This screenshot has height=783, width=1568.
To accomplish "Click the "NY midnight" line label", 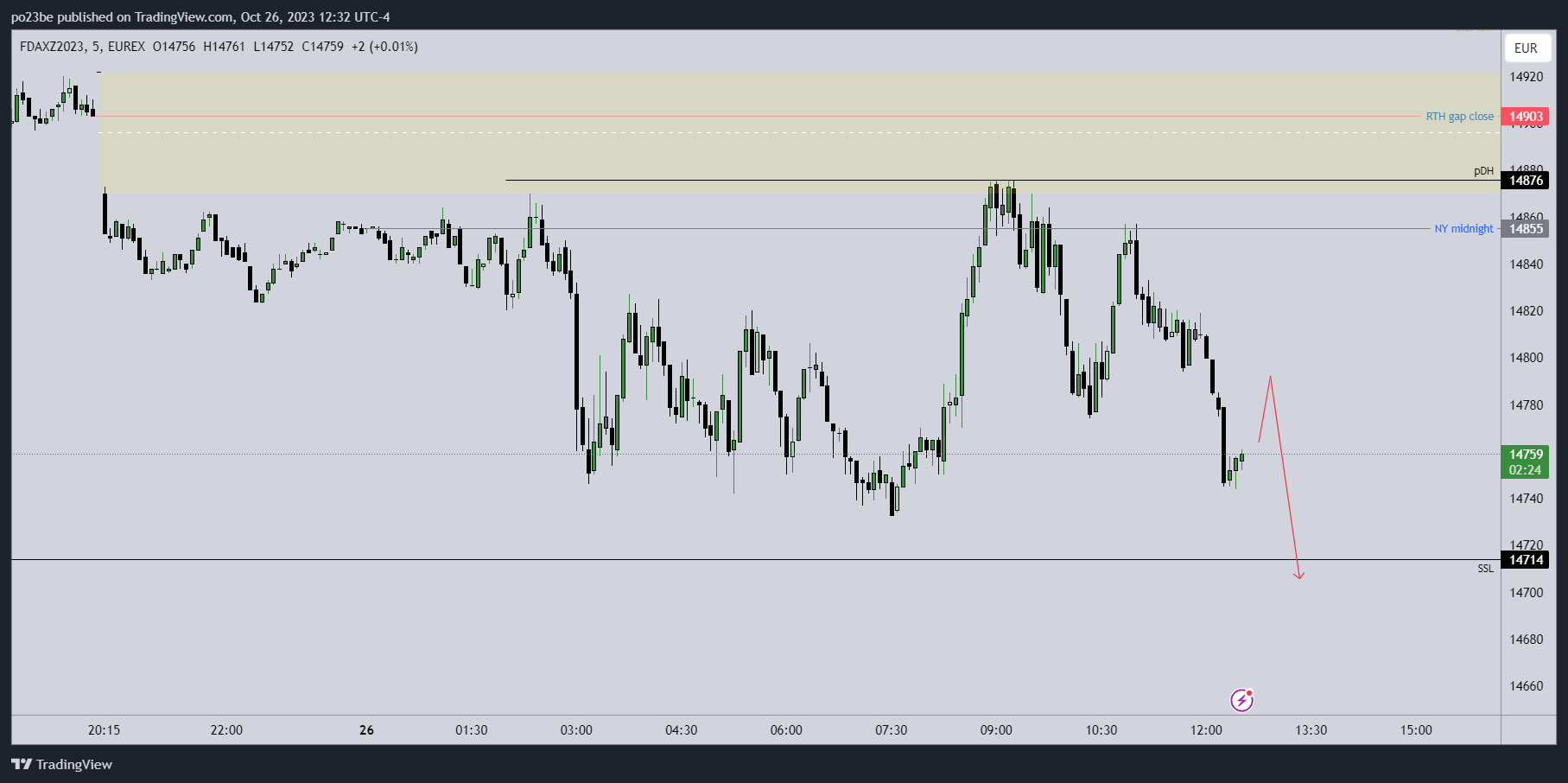I will coord(1463,229).
